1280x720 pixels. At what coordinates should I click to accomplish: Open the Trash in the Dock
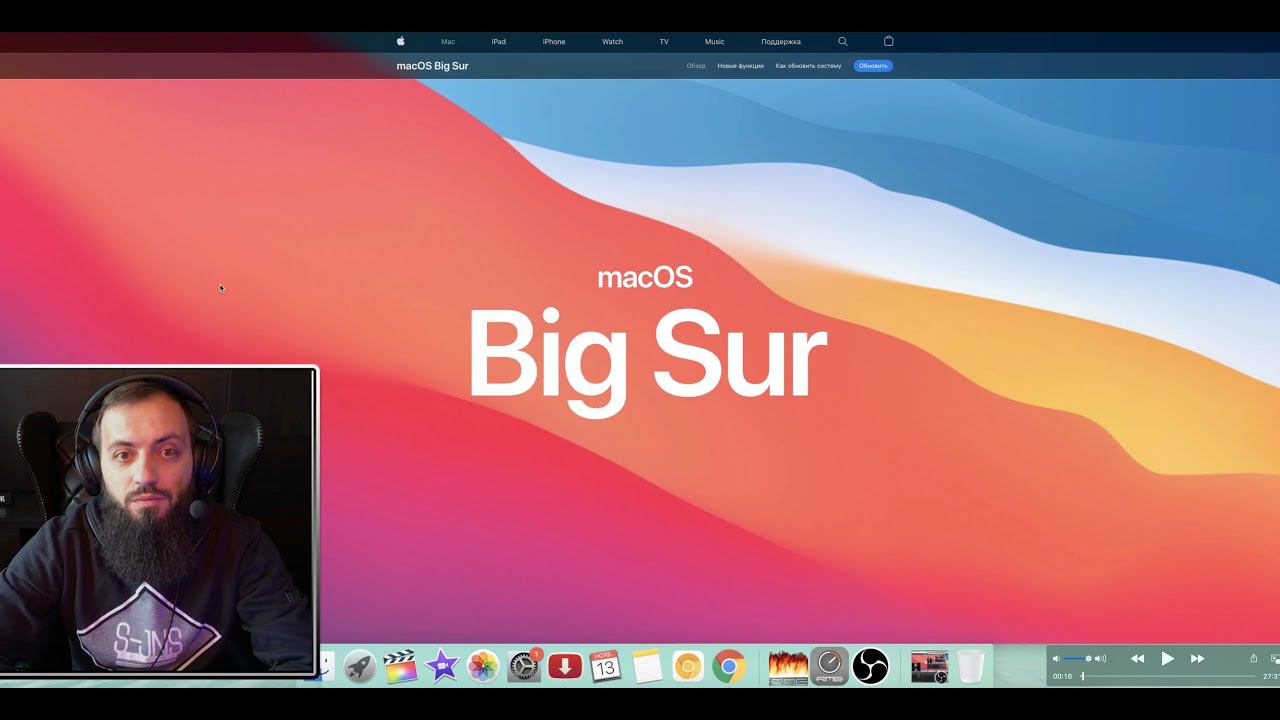[x=970, y=666]
